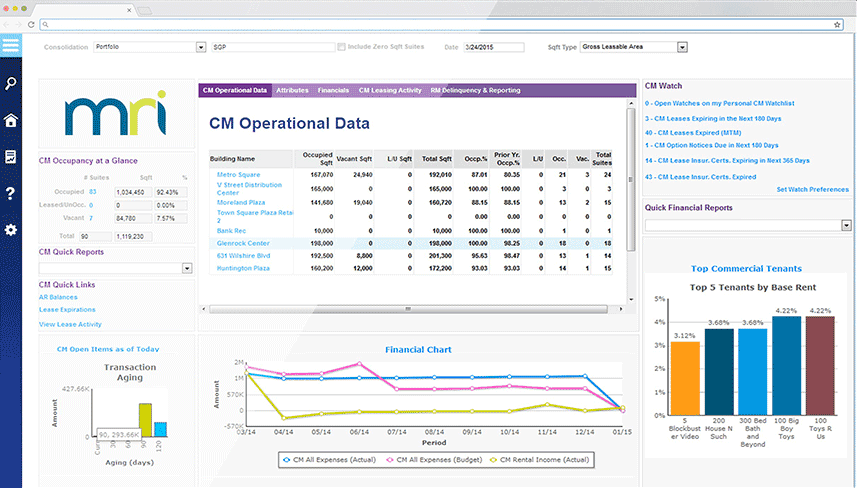857x488 pixels.
Task: Bookmark page with the star icon
Action: [x=837, y=25]
